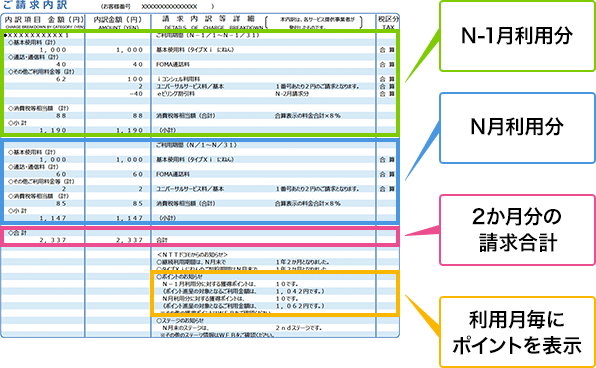Click the 62 other charges total
596x368 pixels.
pos(61,79)
